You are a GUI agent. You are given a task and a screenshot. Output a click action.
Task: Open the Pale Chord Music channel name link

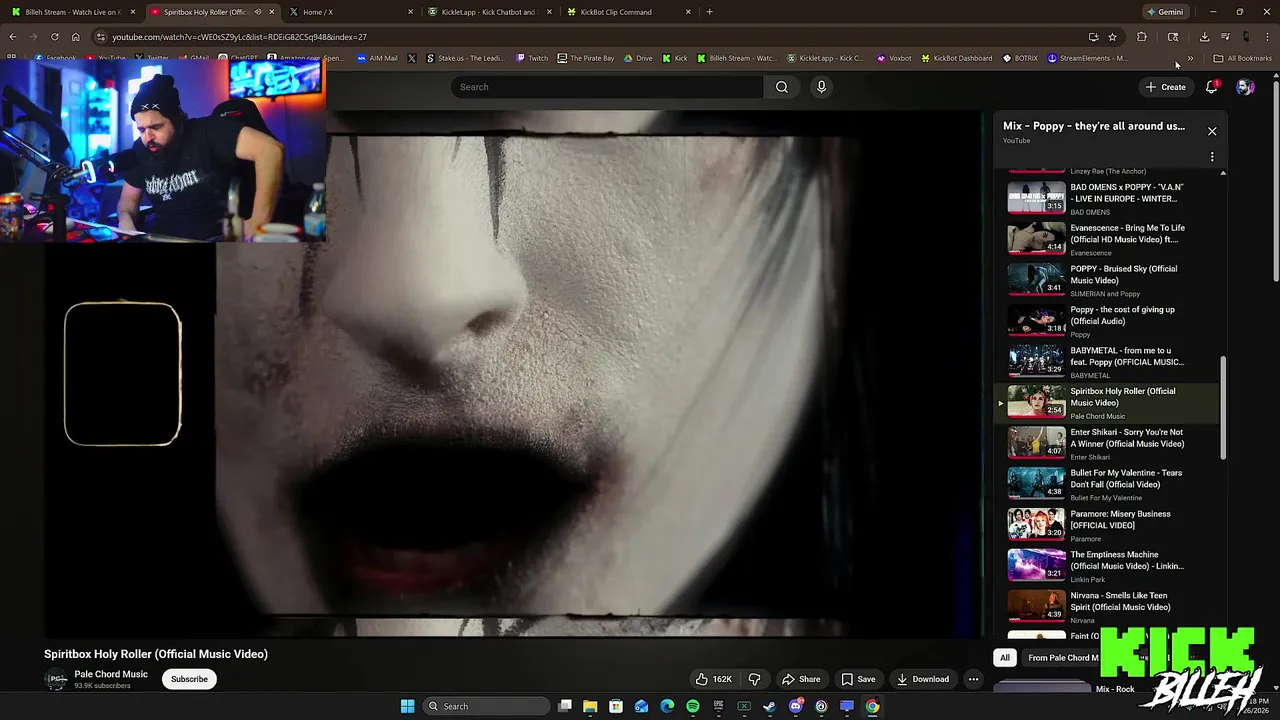111,674
